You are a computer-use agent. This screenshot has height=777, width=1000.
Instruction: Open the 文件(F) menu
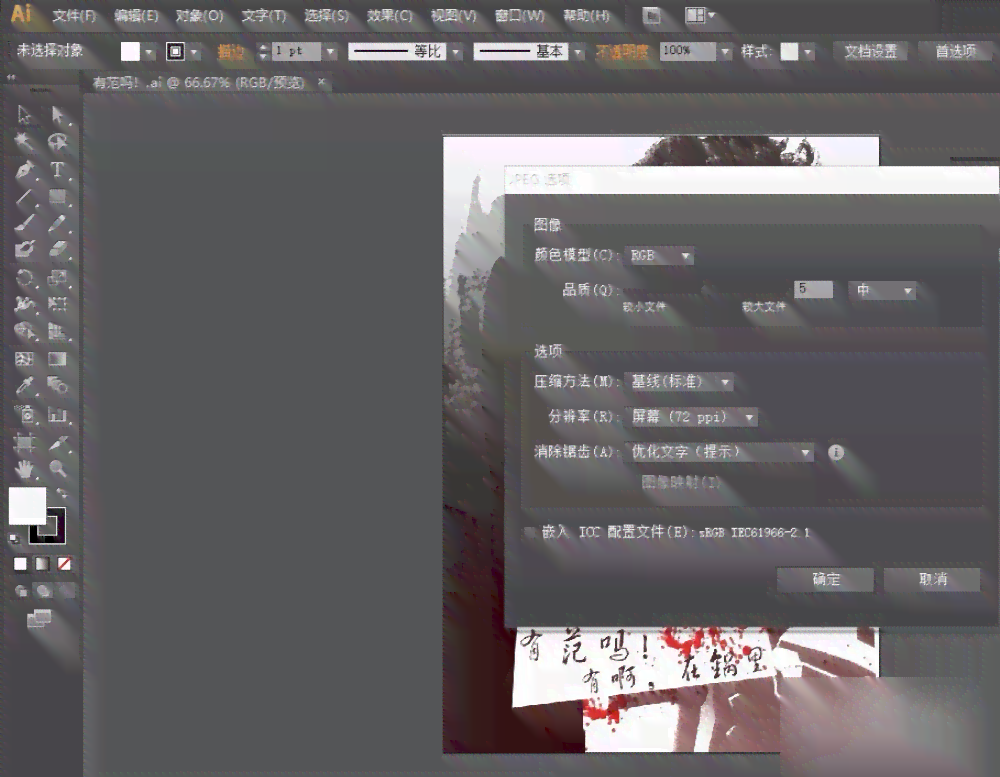(x=74, y=16)
